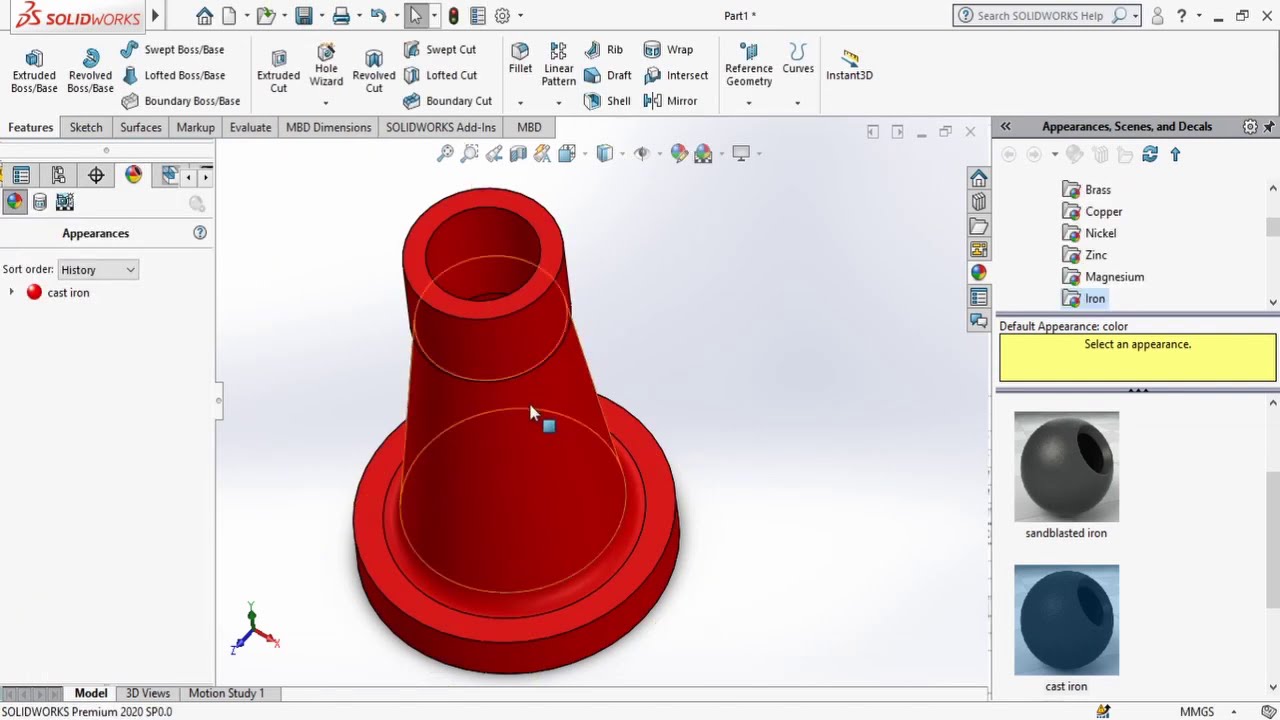This screenshot has width=1280, height=720.
Task: Switch to the Sketch tab
Action: (x=86, y=127)
